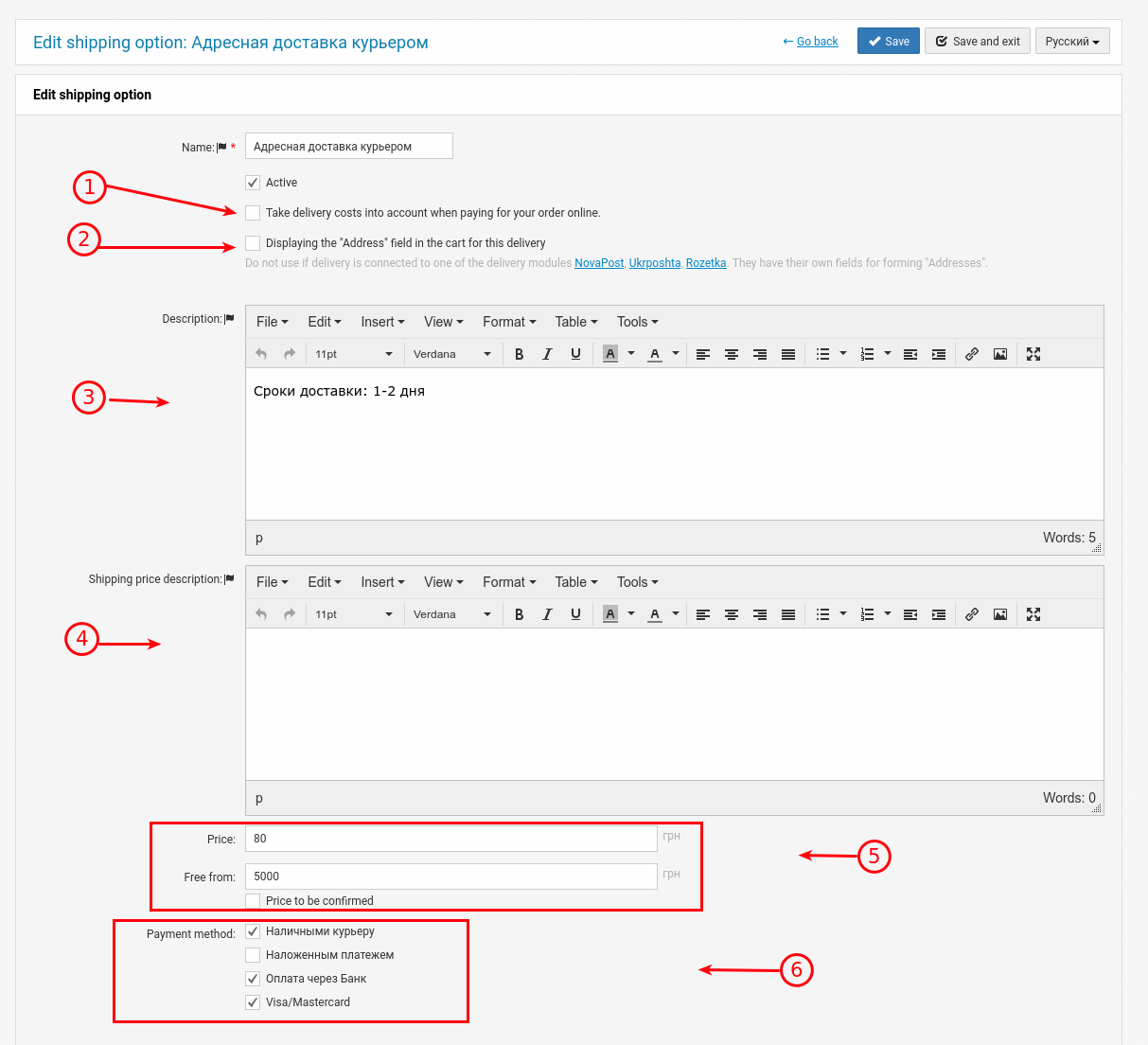Click Underline in the Description editor toolbar
Viewport: 1148px width, 1045px height.
click(x=575, y=354)
